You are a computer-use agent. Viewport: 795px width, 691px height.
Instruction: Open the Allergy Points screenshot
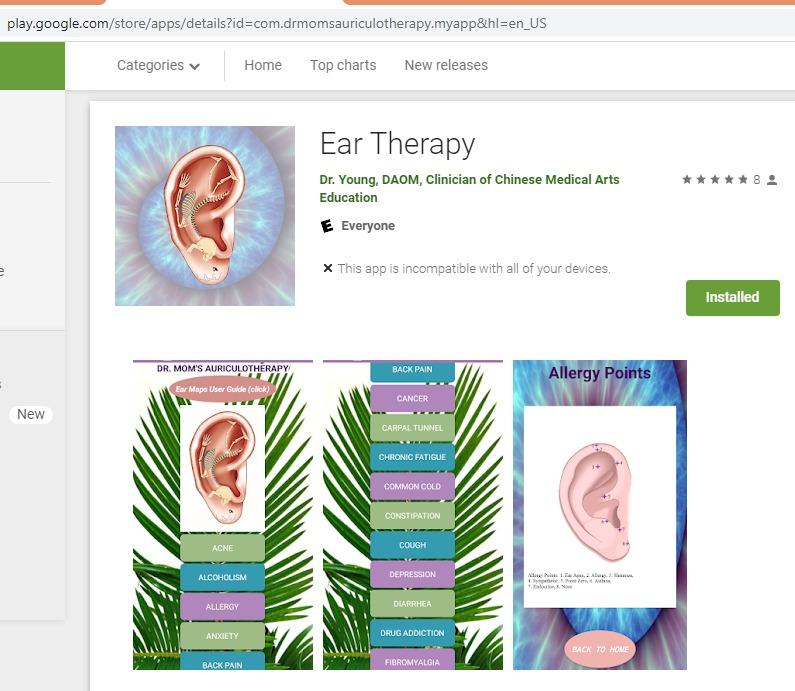600,515
